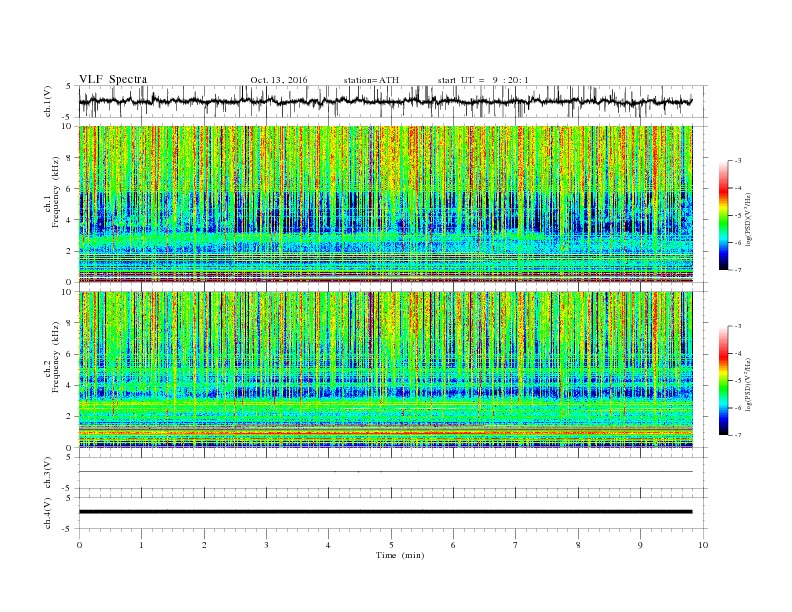Screen dimensions: 792x612
Task: Click the ch.2 spectrogram colorbar
Action: pos(723,381)
